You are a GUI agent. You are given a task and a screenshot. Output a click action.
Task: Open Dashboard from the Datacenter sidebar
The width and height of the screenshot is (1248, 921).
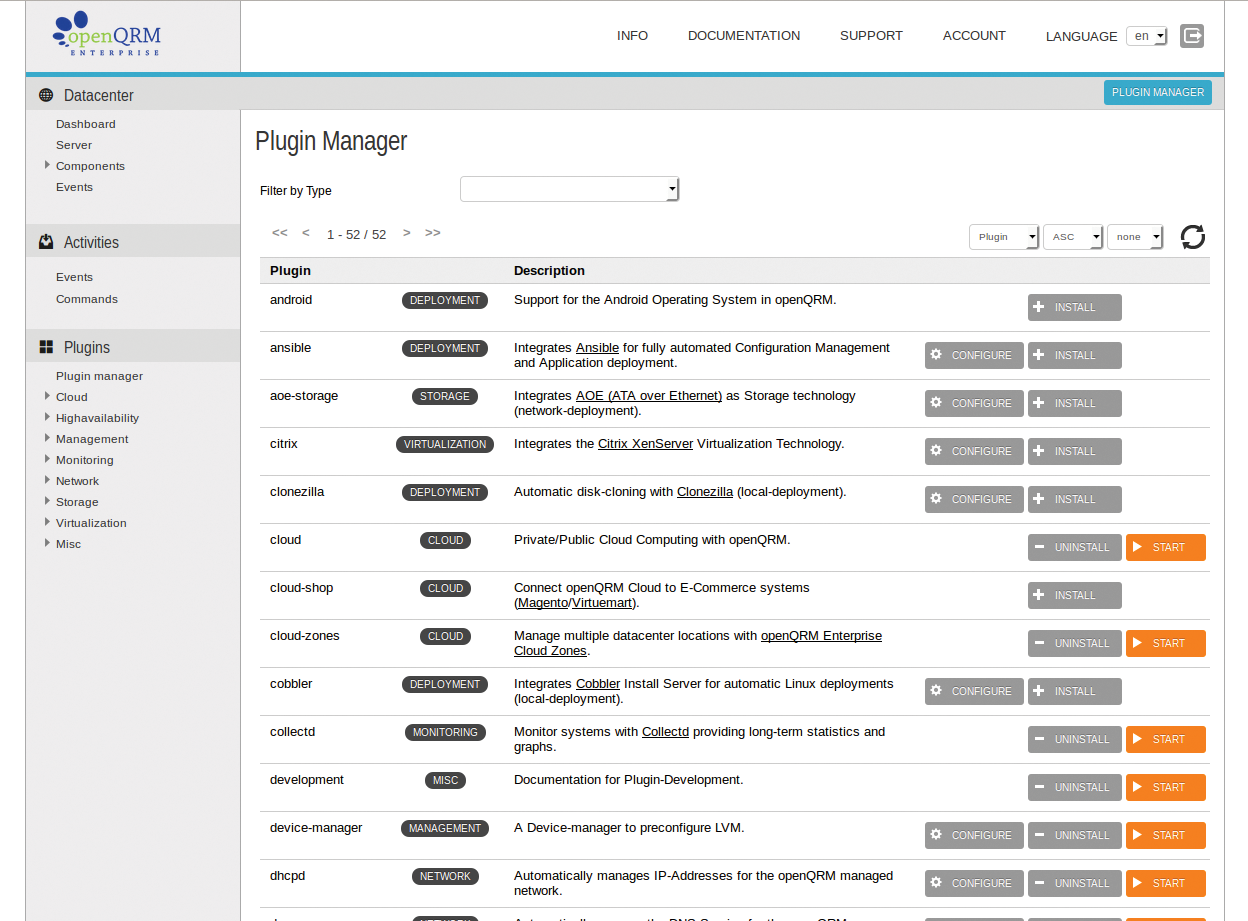[85, 123]
